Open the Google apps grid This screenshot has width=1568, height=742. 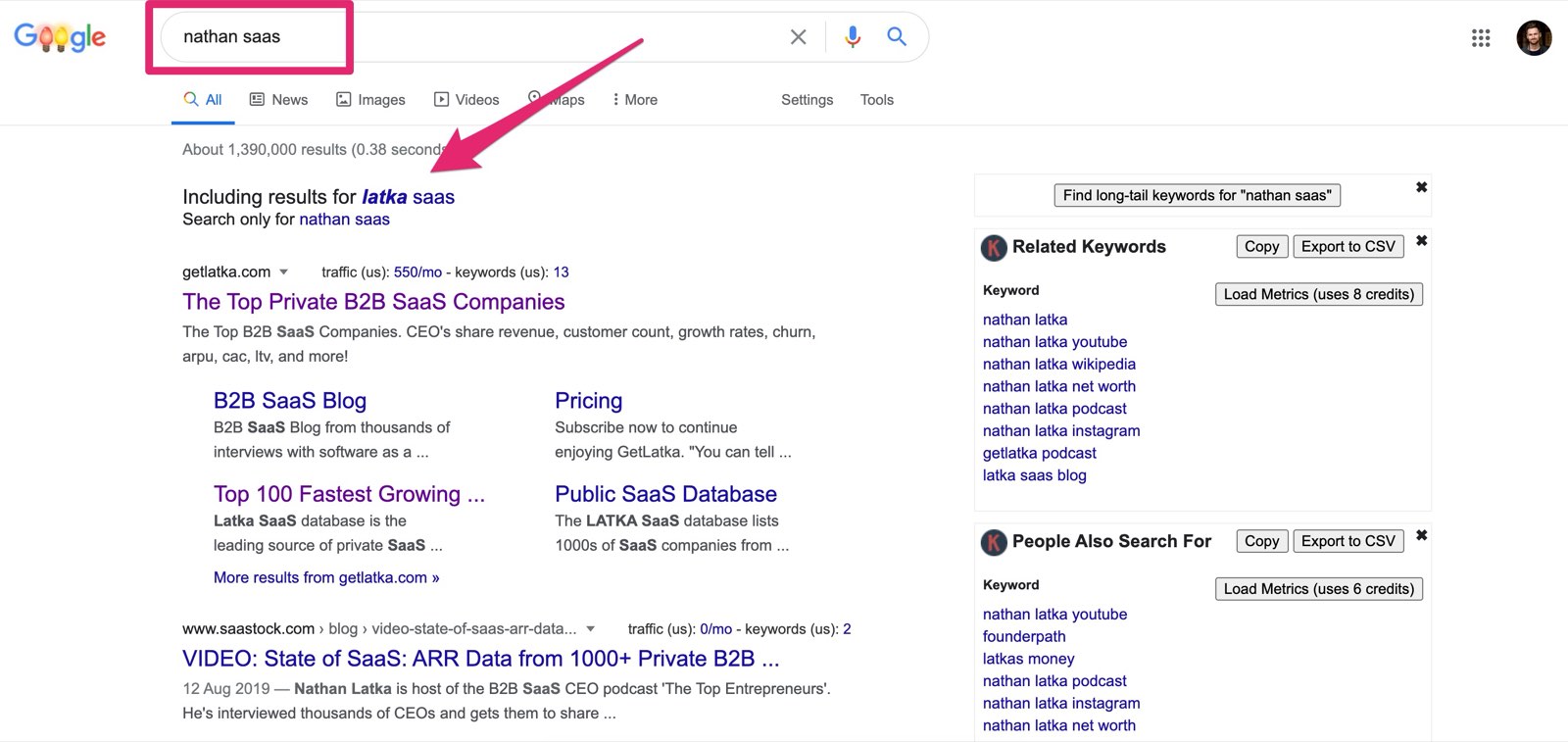(1481, 38)
